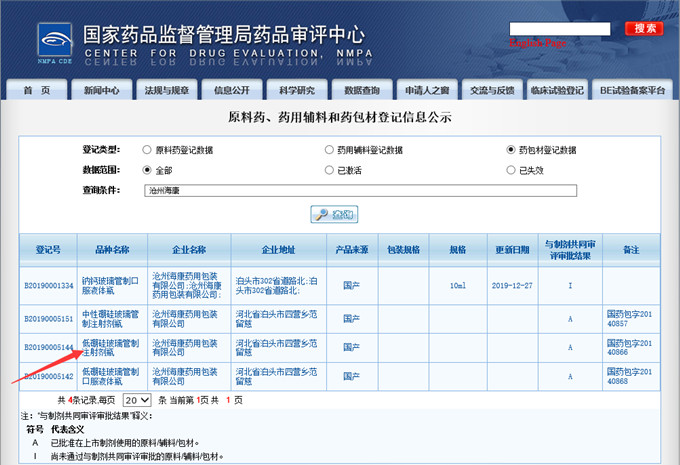This screenshot has width=680, height=465.
Task: Select the 已失效 data range option
Action: (x=510, y=169)
